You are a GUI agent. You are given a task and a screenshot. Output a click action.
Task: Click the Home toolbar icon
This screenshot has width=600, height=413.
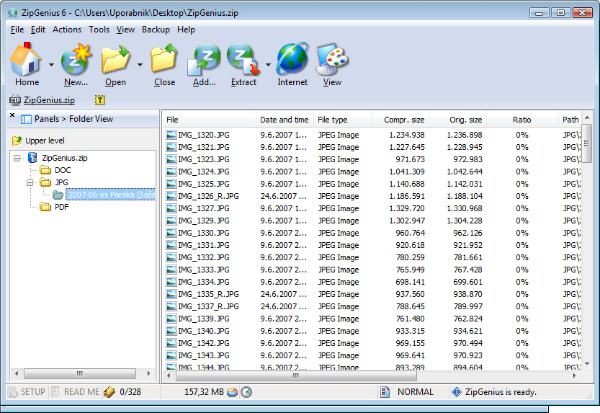pyautogui.click(x=26, y=62)
